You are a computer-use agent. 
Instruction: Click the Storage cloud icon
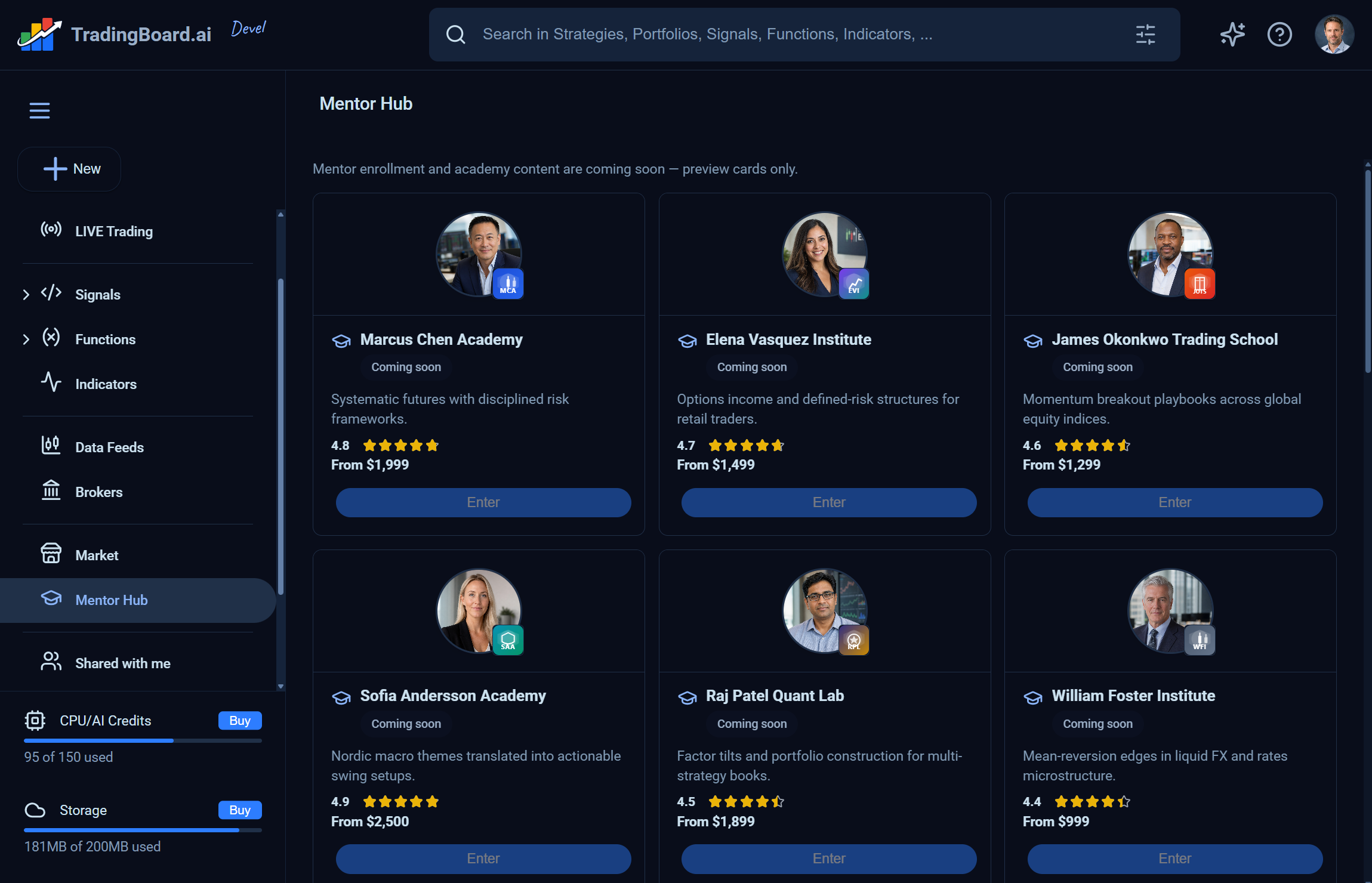[x=35, y=810]
